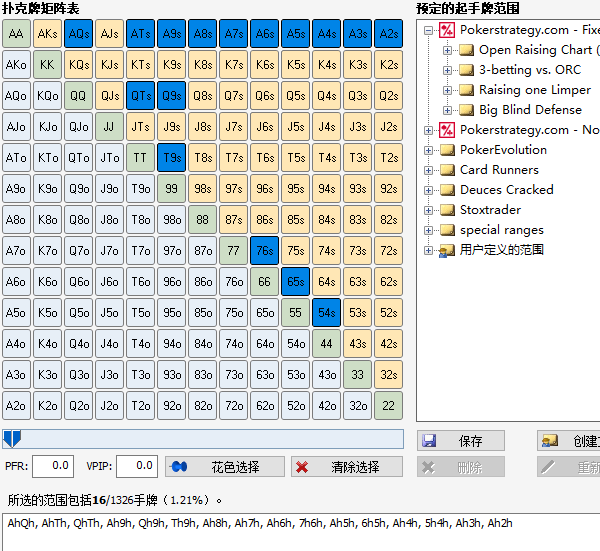Click the Card Runners folder icon
The height and width of the screenshot is (551, 600).
(447, 170)
